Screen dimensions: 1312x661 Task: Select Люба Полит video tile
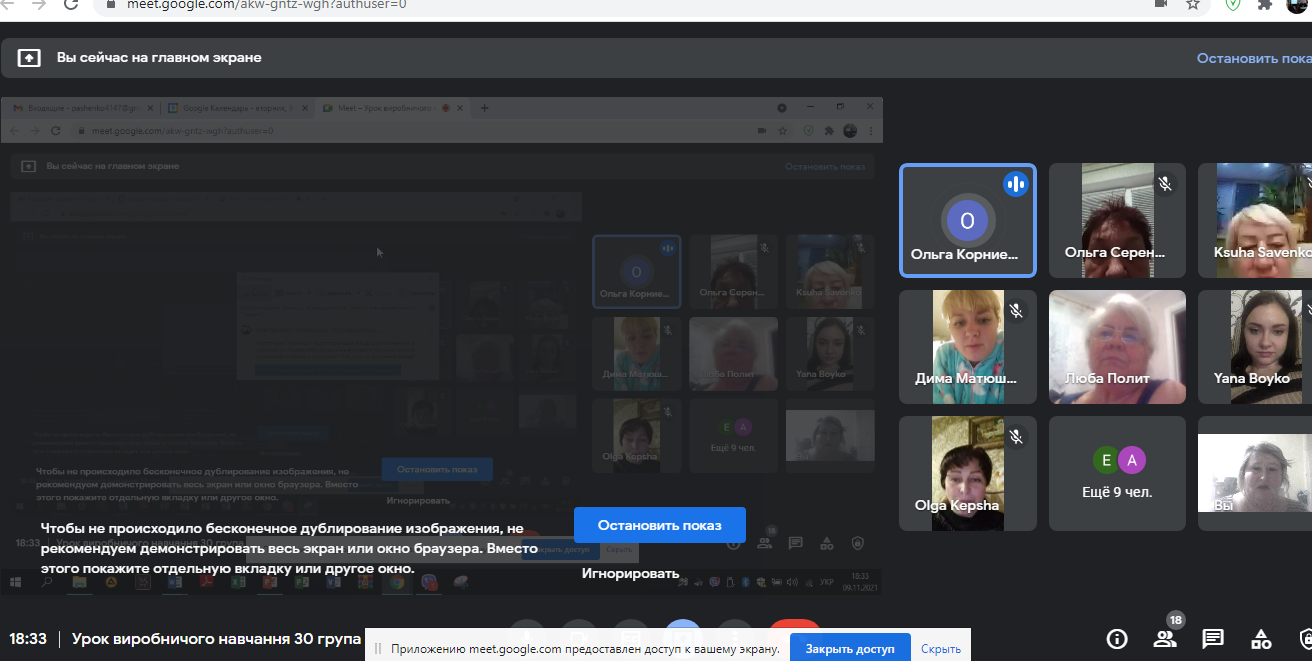tap(1117, 347)
